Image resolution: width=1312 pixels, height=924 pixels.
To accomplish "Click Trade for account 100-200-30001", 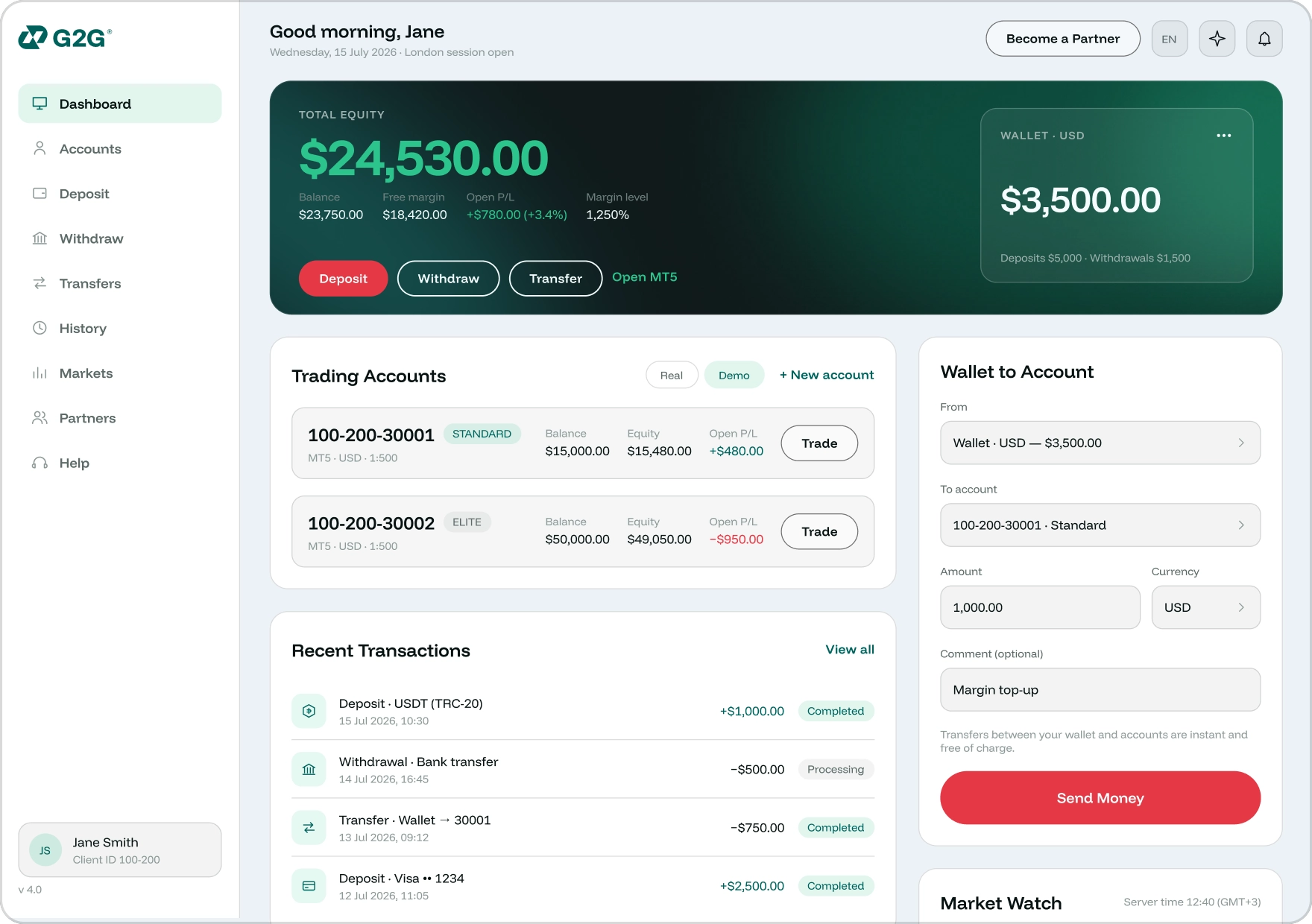I will pyautogui.click(x=819, y=443).
